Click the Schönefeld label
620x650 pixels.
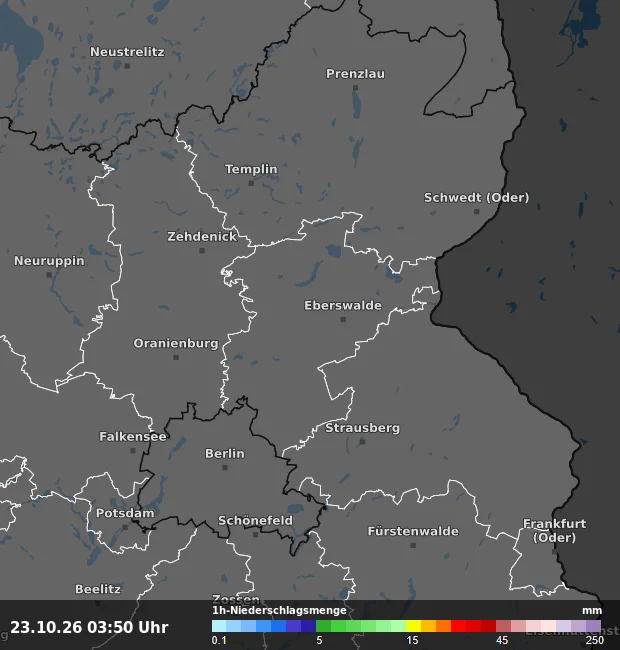255,521
